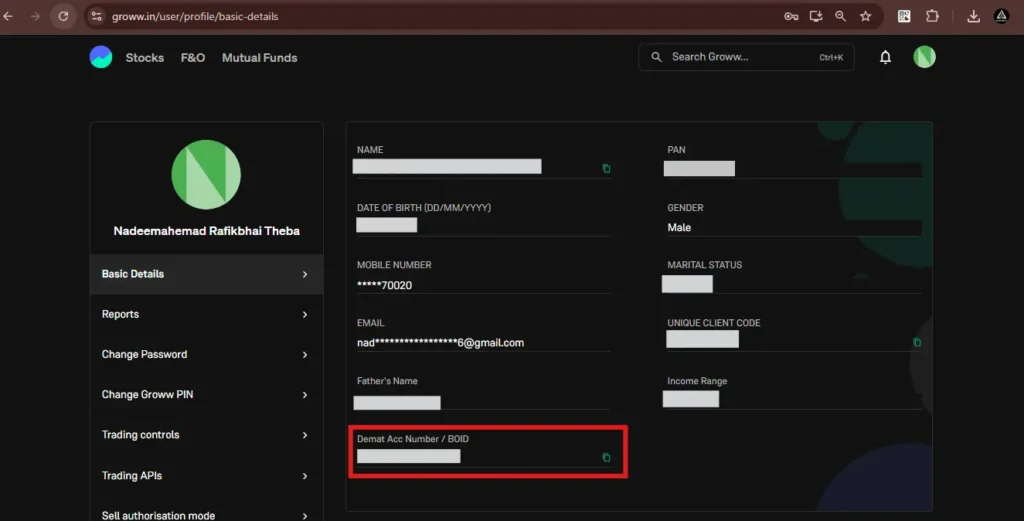Click MARITAL STATUS label

705,265
